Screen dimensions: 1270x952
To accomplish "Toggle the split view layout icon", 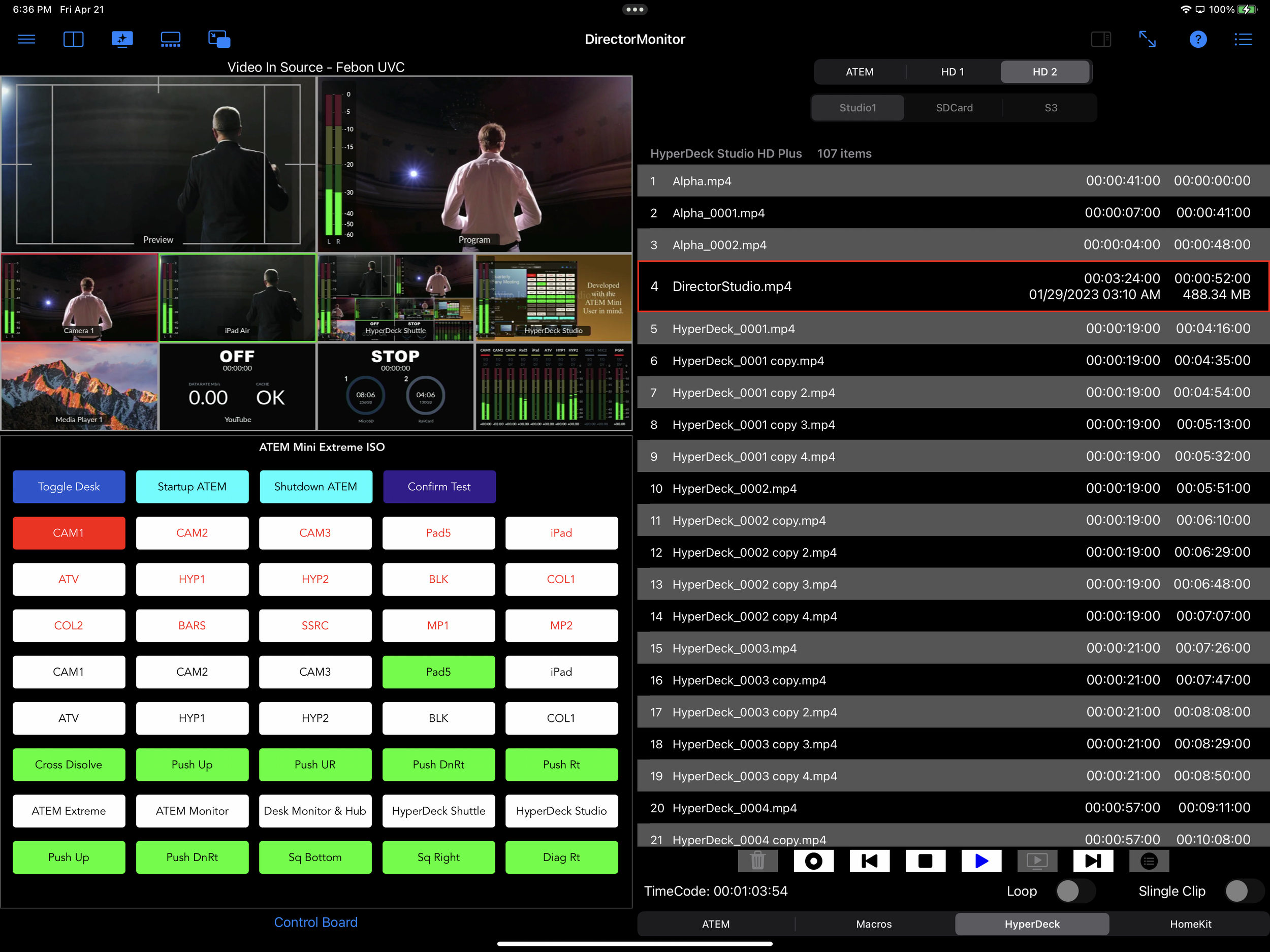I will (74, 39).
